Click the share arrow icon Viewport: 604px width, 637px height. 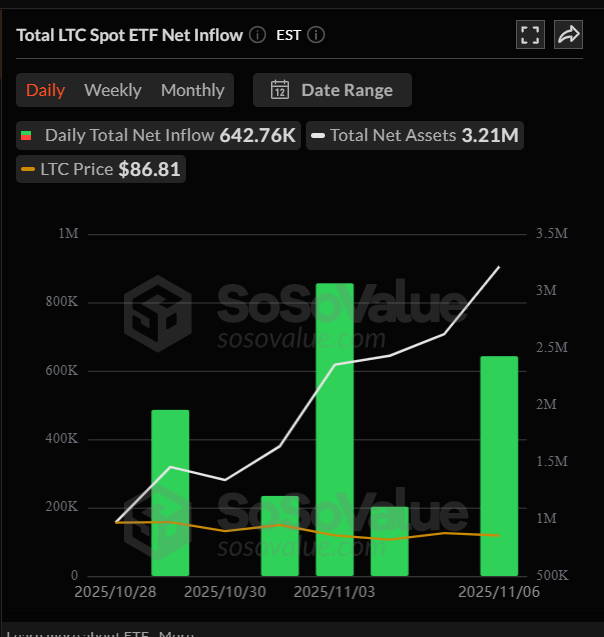coord(568,35)
